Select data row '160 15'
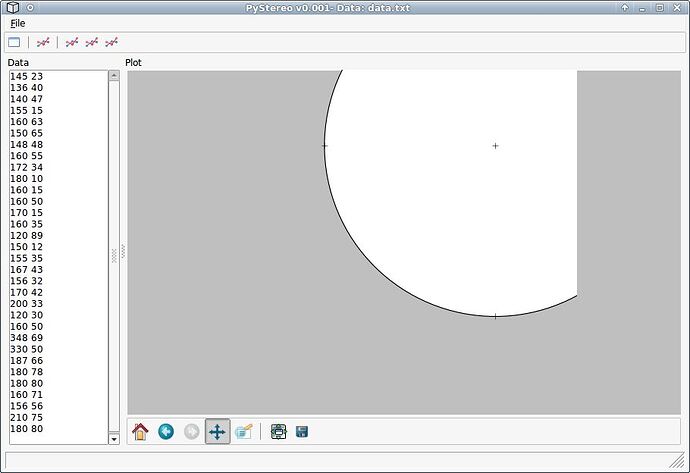Image resolution: width=690 pixels, height=473 pixels. 59,191
